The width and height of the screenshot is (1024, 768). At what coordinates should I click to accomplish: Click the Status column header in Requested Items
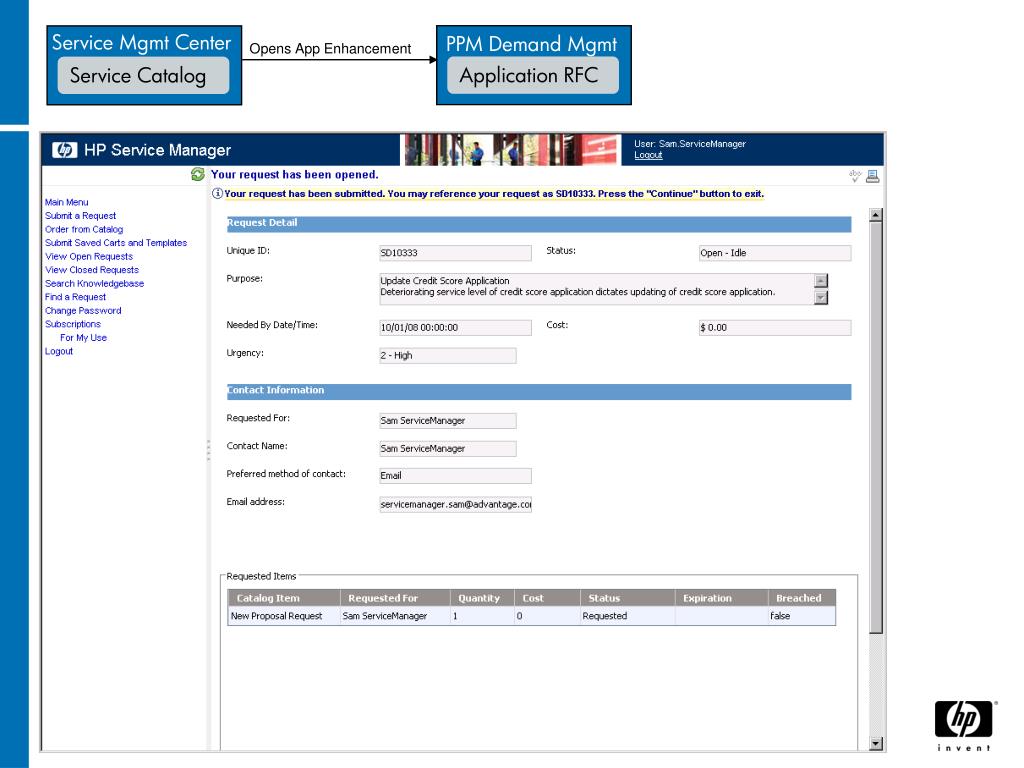pyautogui.click(x=628, y=598)
